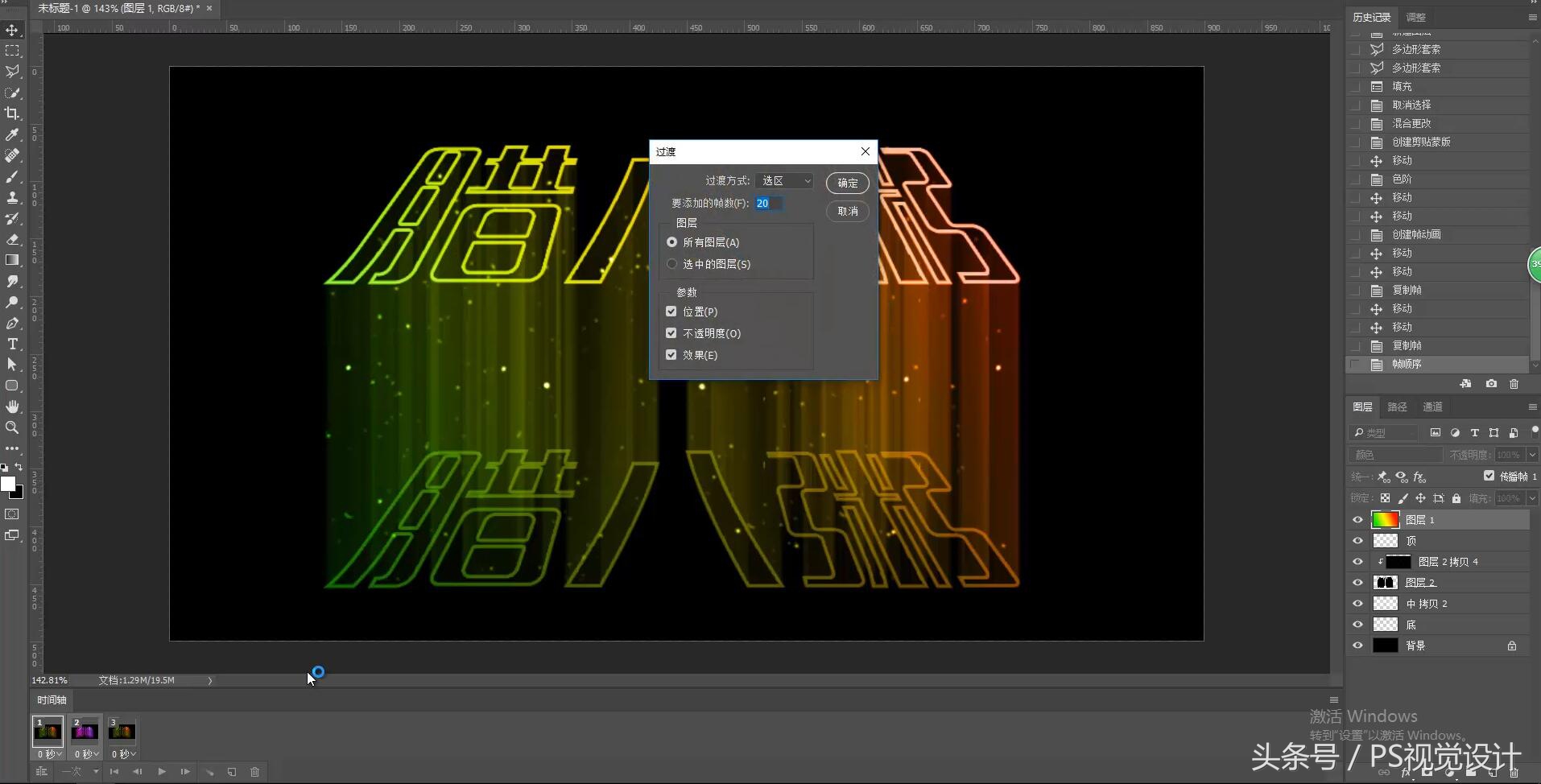Delete the selected frame in timeline

[x=254, y=772]
